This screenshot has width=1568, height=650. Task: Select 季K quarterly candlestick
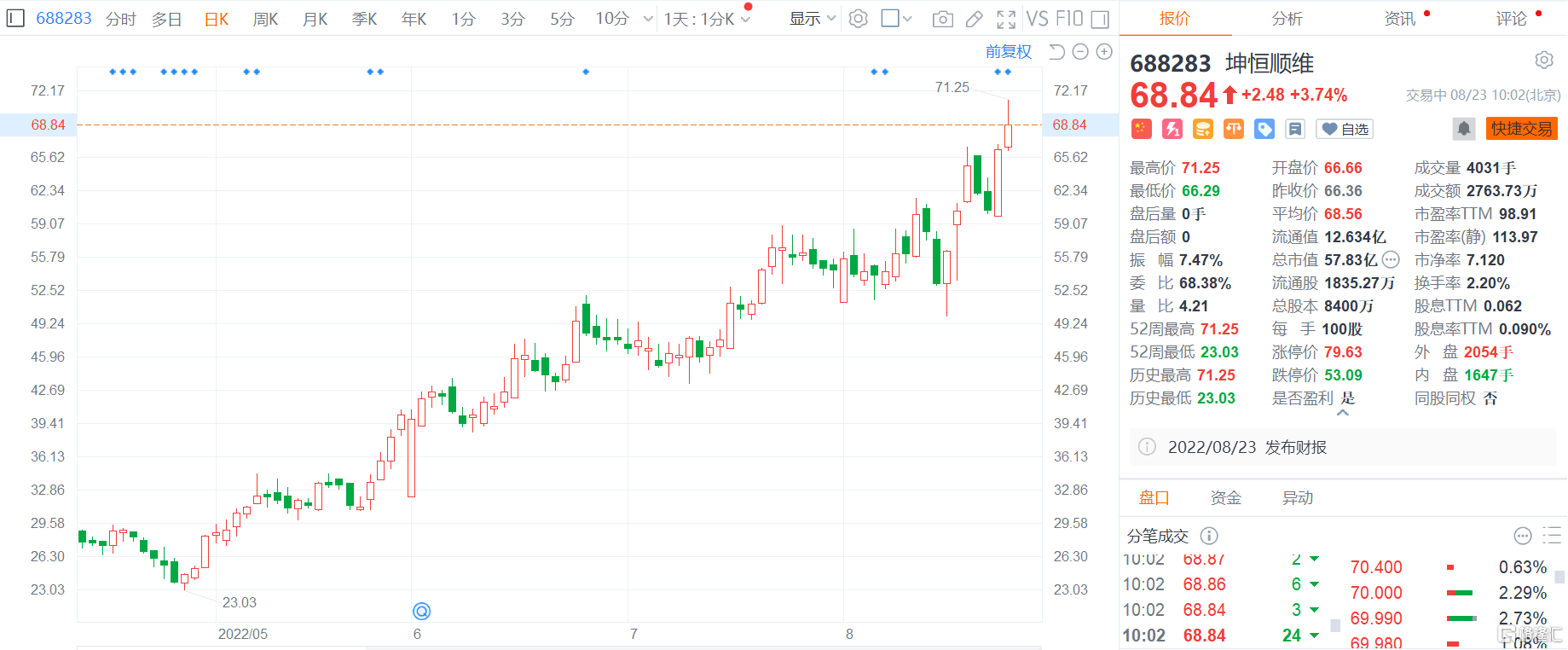point(365,19)
